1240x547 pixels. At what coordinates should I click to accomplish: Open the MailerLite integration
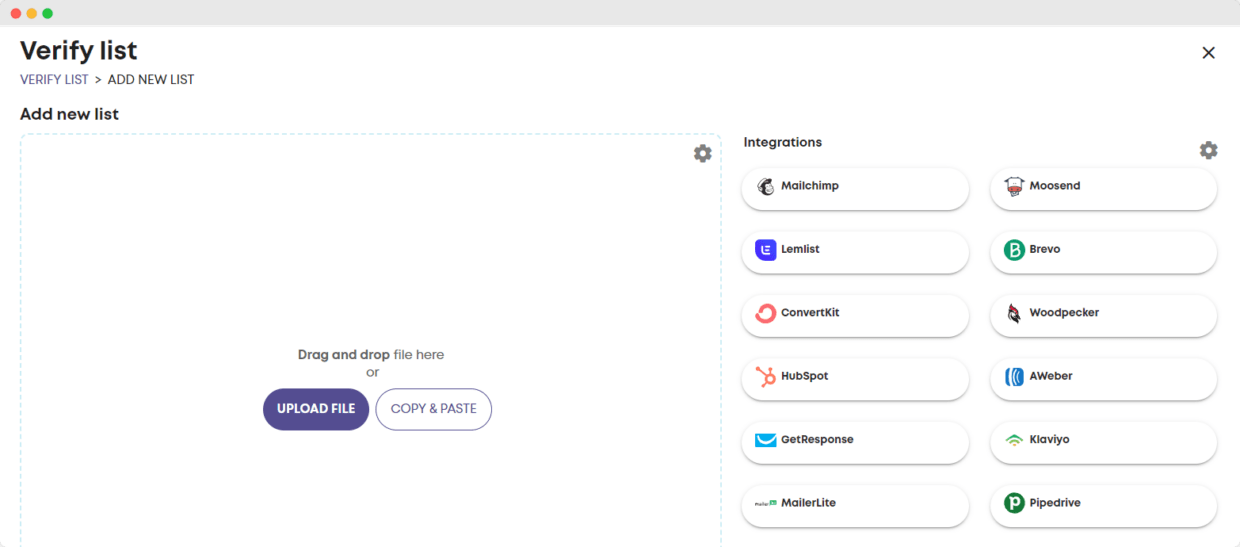[x=854, y=504]
